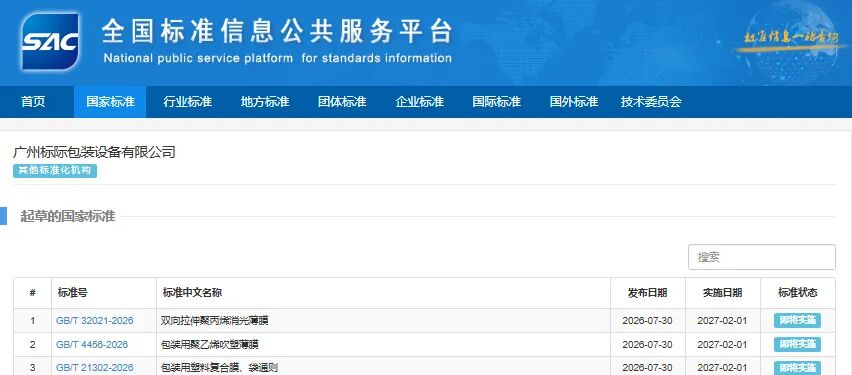Click 实施日期 2027-02-01 in row 2
The width and height of the screenshot is (852, 375).
722,345
